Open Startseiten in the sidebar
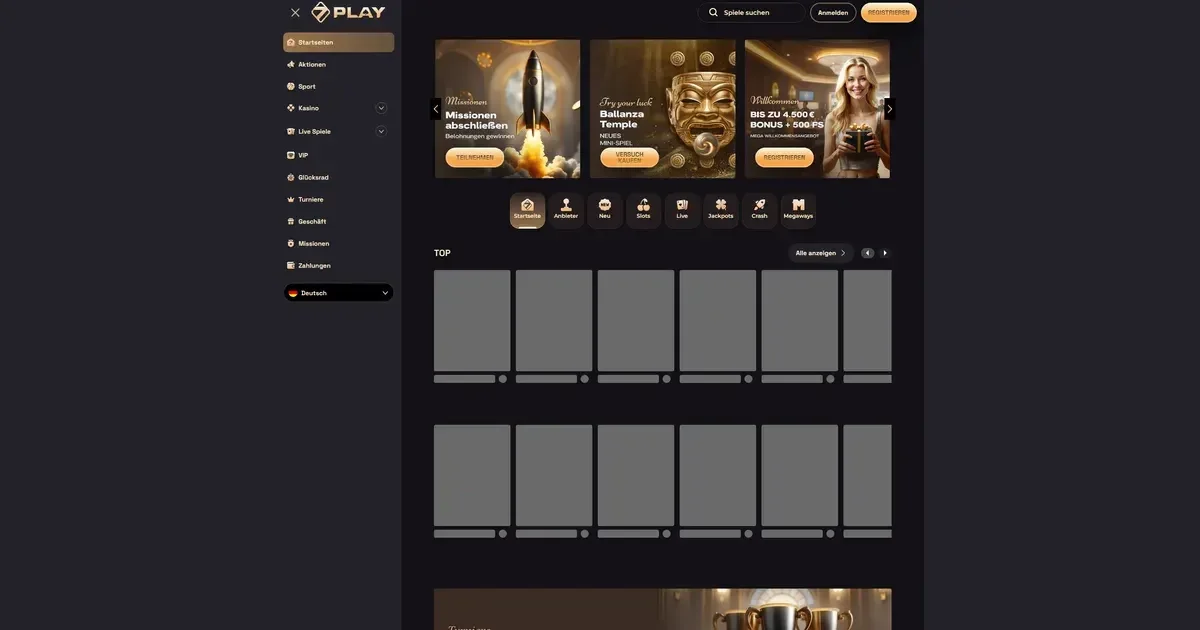 338,42
